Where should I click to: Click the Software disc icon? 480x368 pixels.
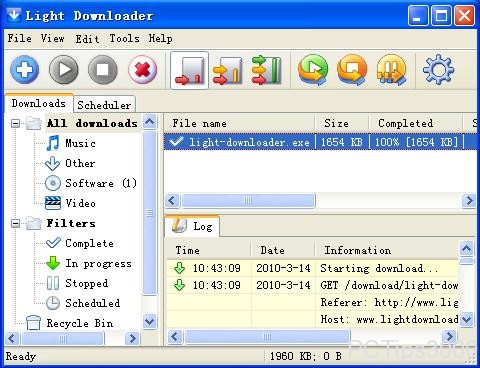pos(53,183)
